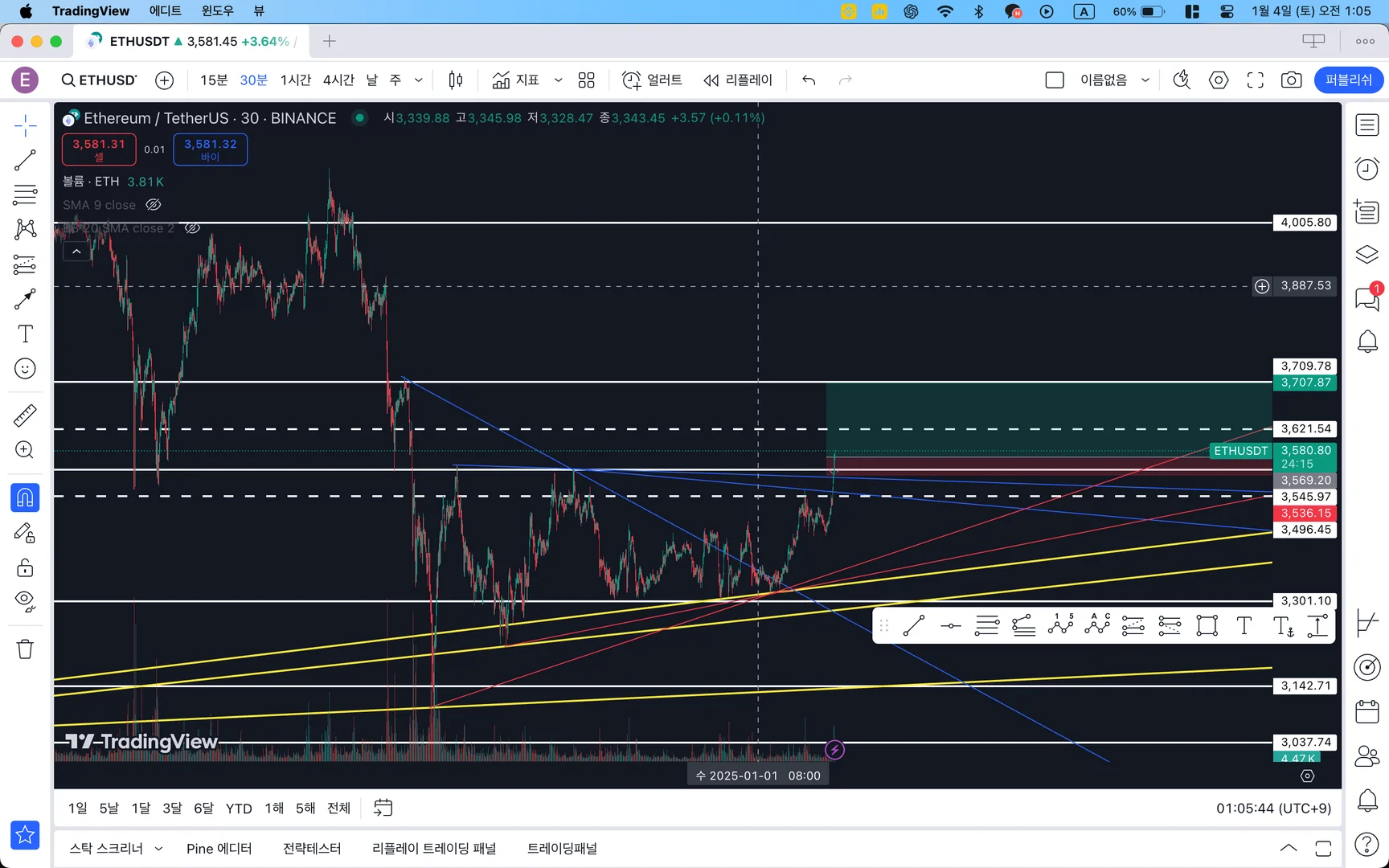
Task: Open chart settings from the top toolbar
Action: coord(1219,80)
